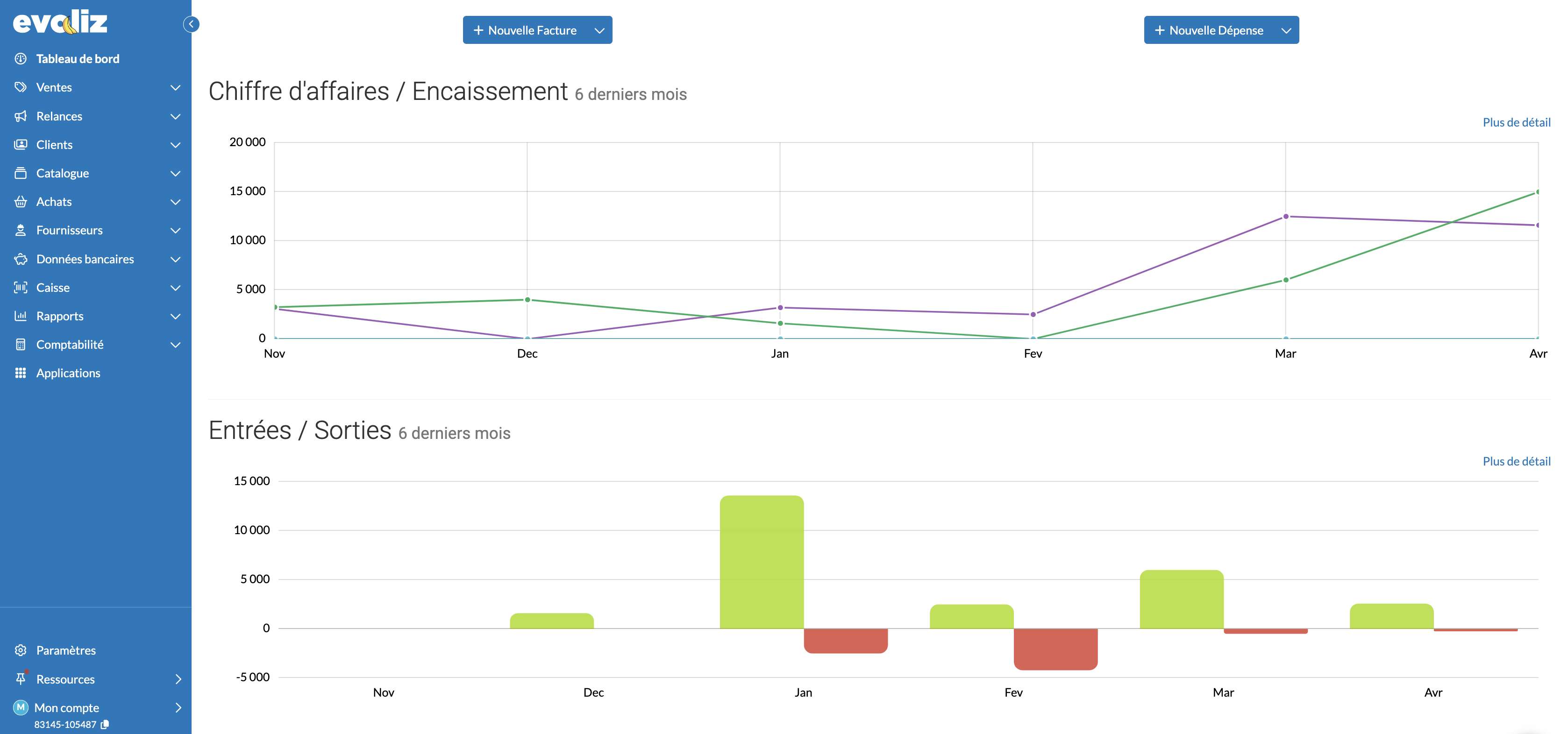Open the Nouvelle Dépense dropdown arrow
The height and width of the screenshot is (734, 1568).
[x=1286, y=30]
